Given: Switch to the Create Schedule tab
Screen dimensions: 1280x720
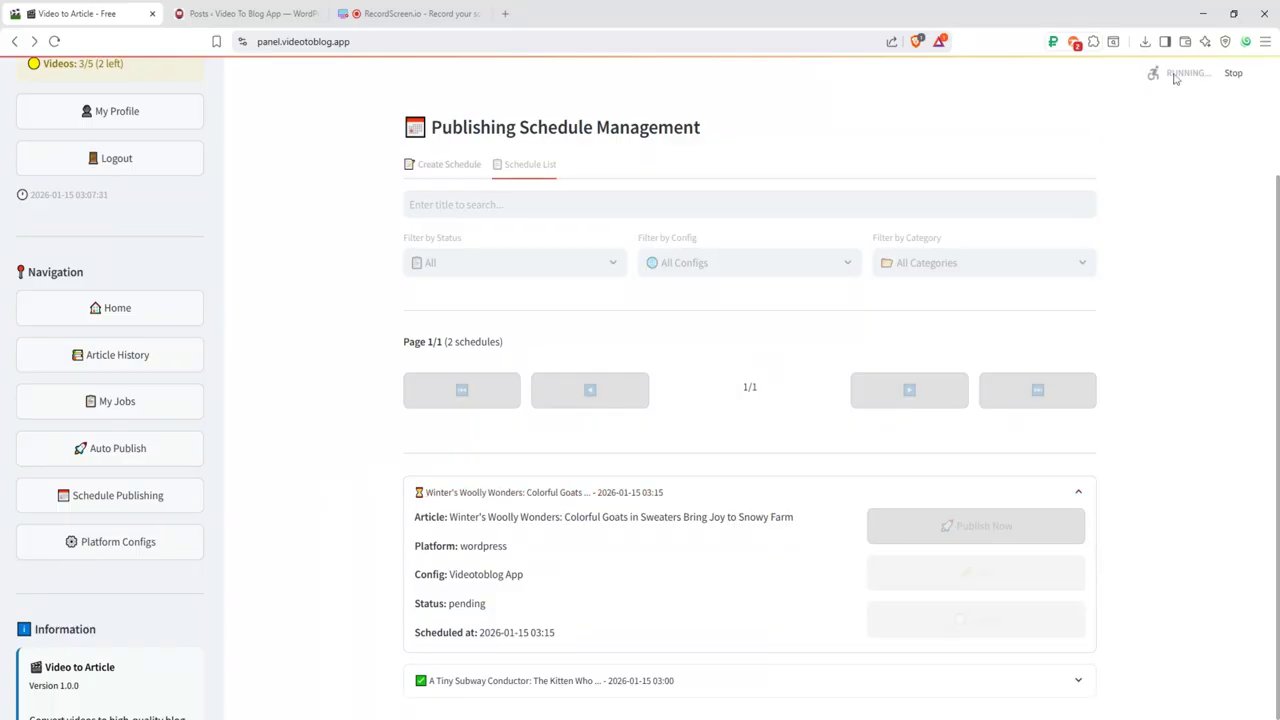Looking at the screenshot, I should click(442, 164).
